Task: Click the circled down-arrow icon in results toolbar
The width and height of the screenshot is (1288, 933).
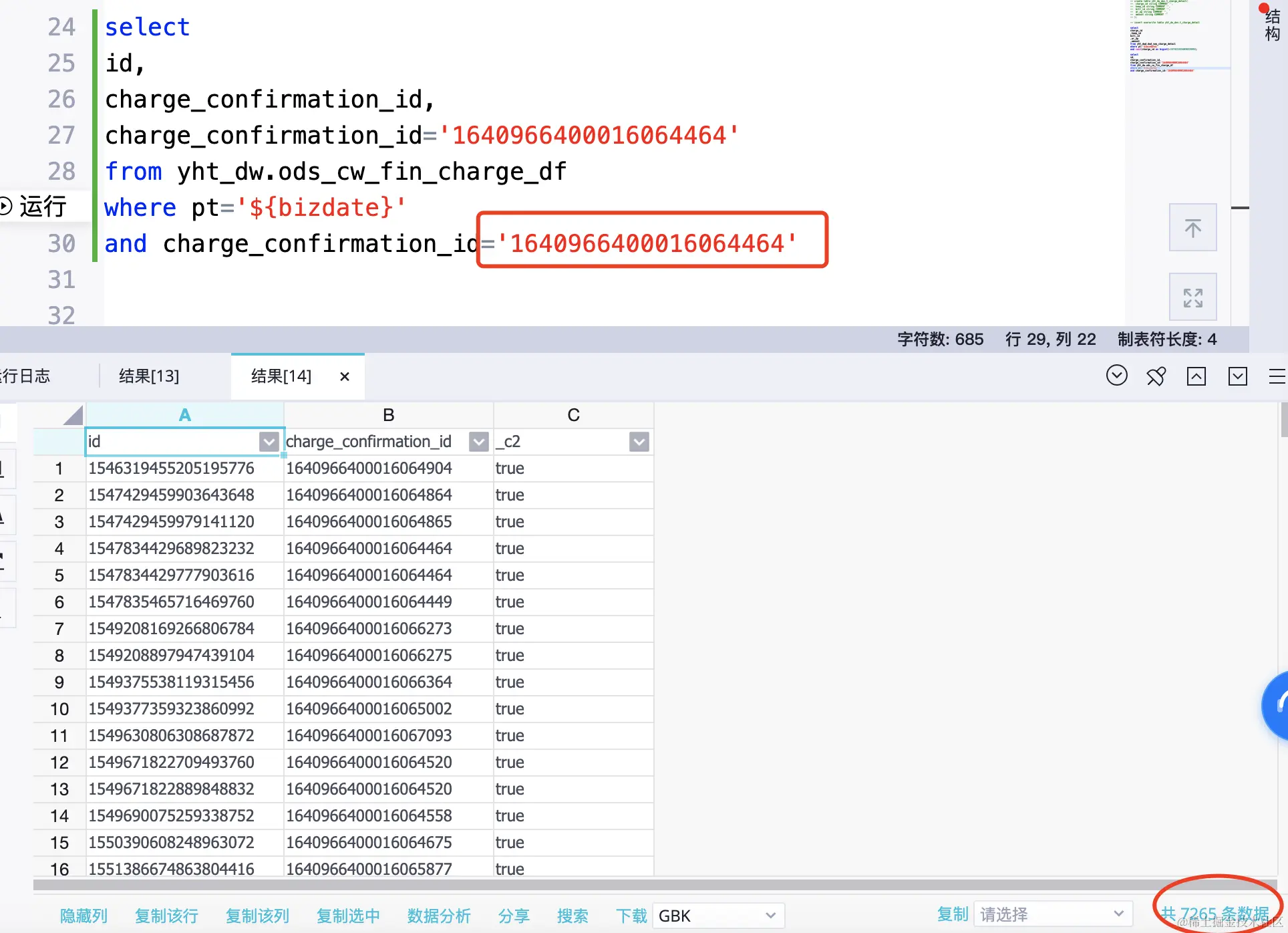Action: [x=1116, y=376]
